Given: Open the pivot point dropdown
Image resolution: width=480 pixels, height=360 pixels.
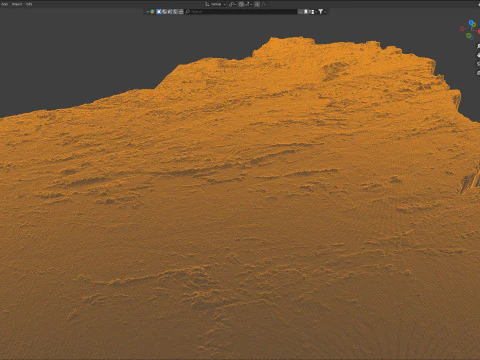Looking at the screenshot, I should pyautogui.click(x=233, y=4).
